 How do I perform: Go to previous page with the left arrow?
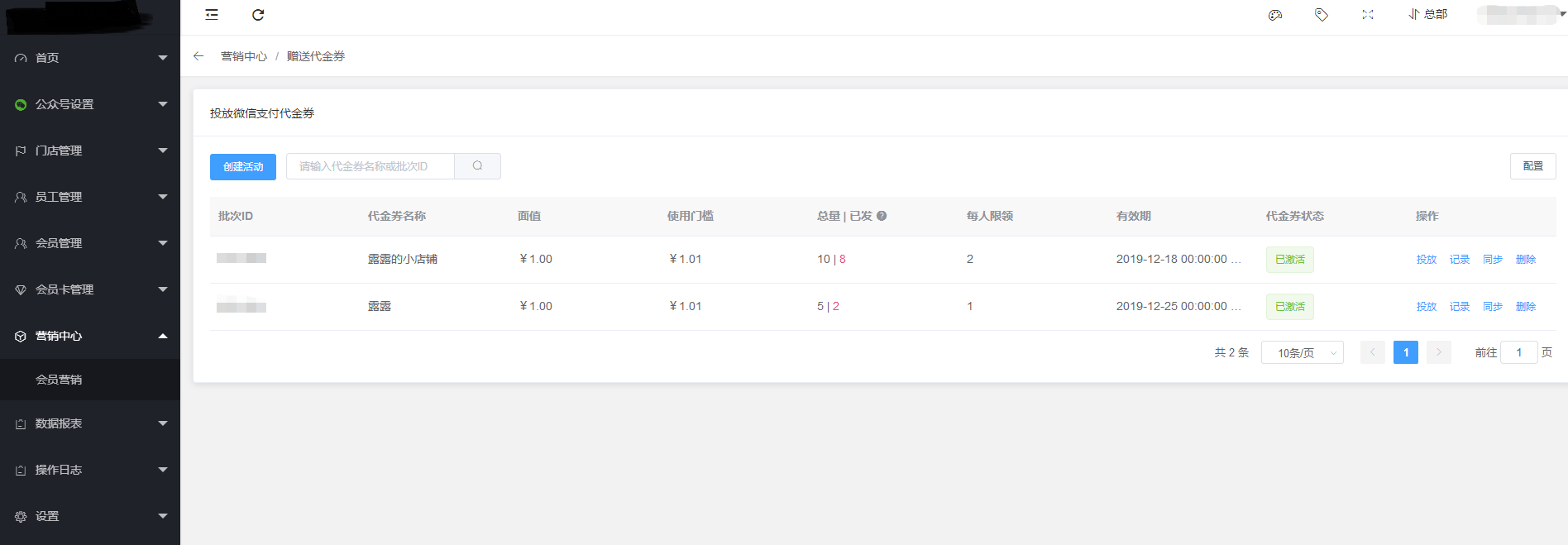(1373, 352)
